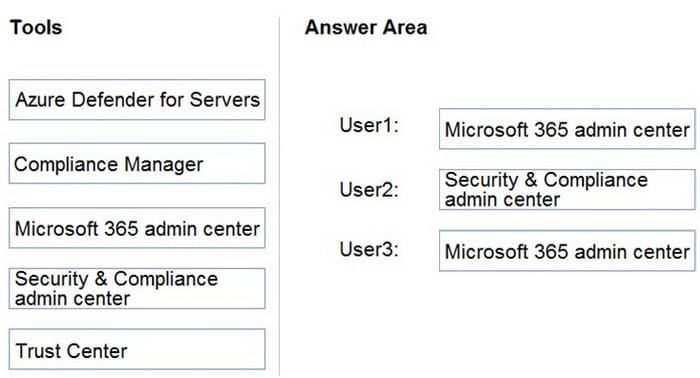This screenshot has height=378, width=700.
Task: Pick the two-line answer box beside User2
Action: coord(567,190)
